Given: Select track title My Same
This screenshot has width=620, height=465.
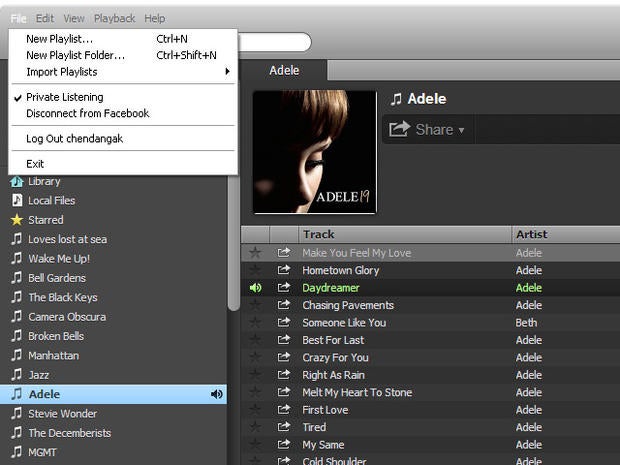Looking at the screenshot, I should pyautogui.click(x=323, y=444).
